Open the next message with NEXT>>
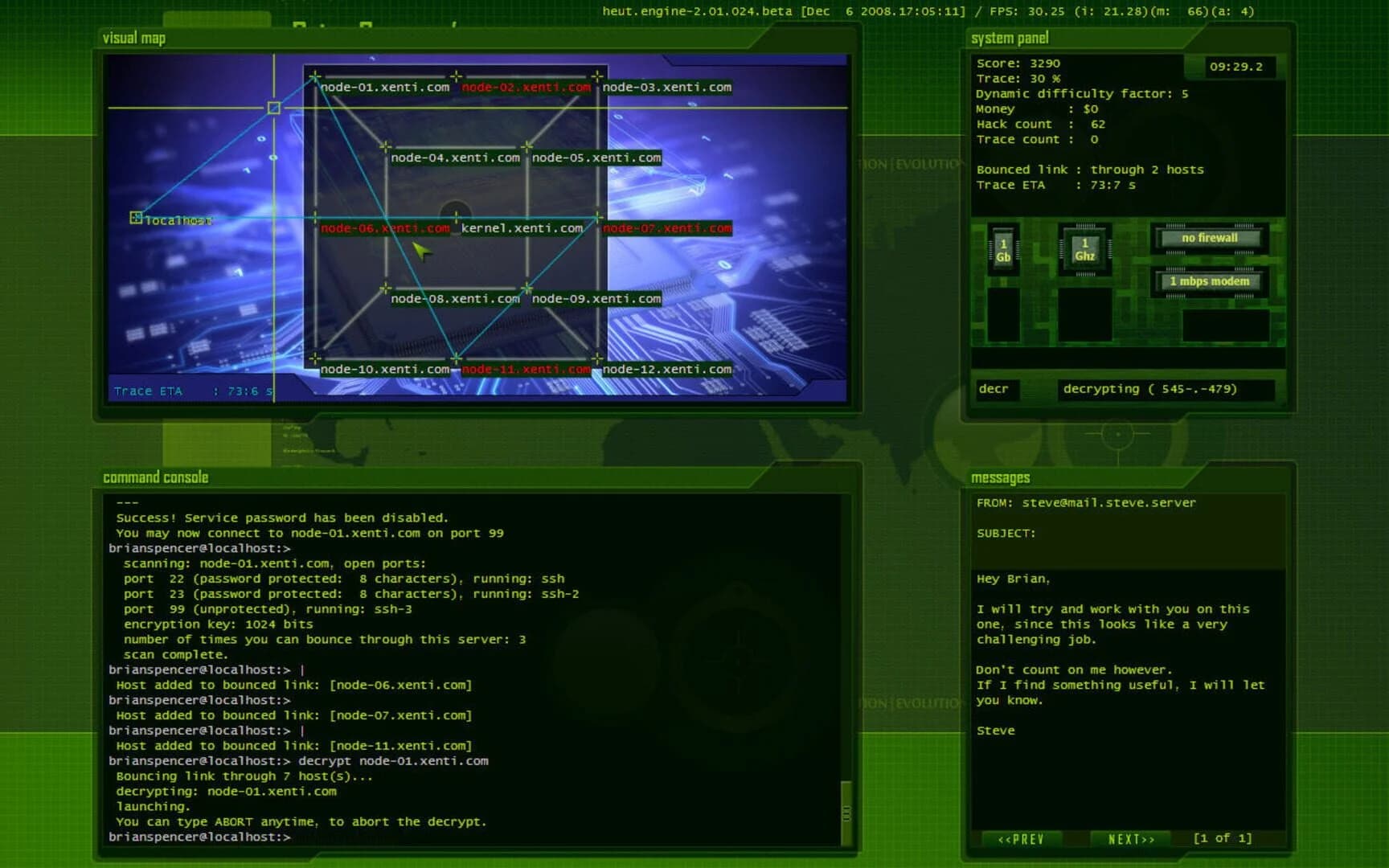The height and width of the screenshot is (868, 1389). coord(1131,838)
